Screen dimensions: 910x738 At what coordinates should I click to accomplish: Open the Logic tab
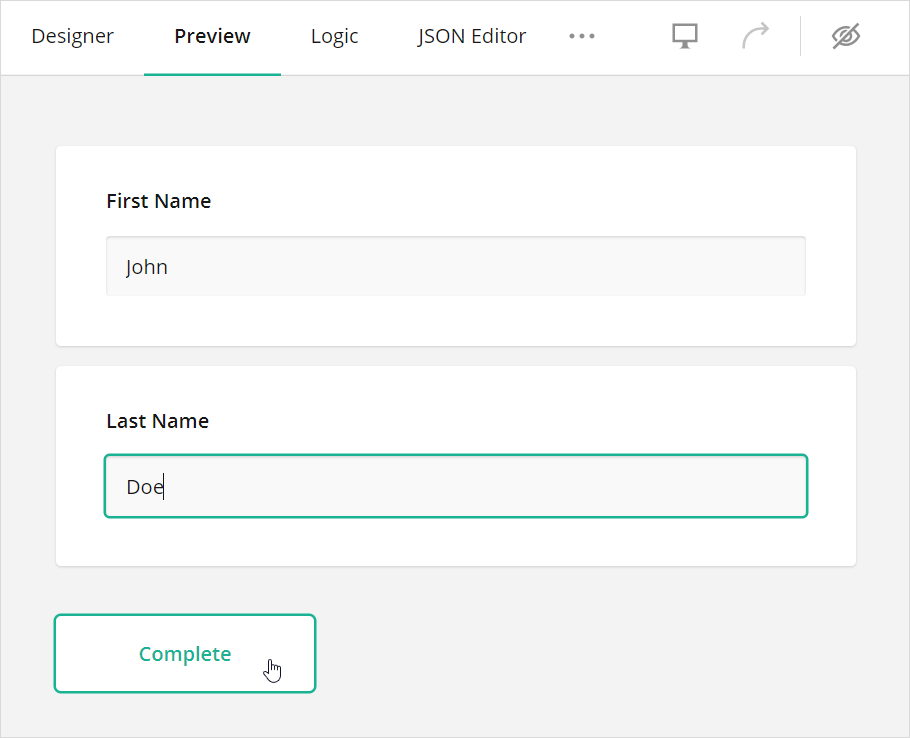pos(334,36)
